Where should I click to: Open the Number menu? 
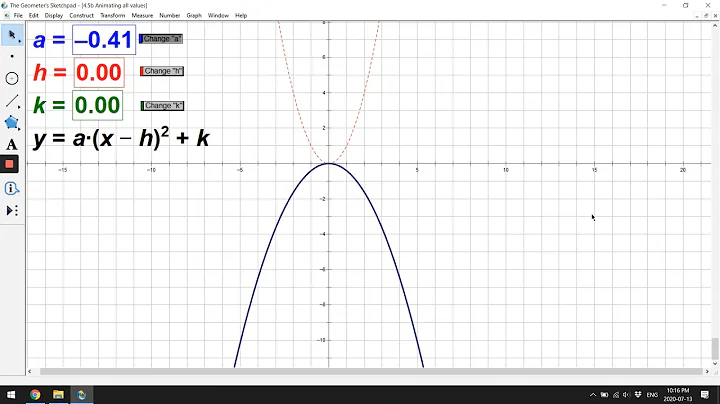point(169,16)
